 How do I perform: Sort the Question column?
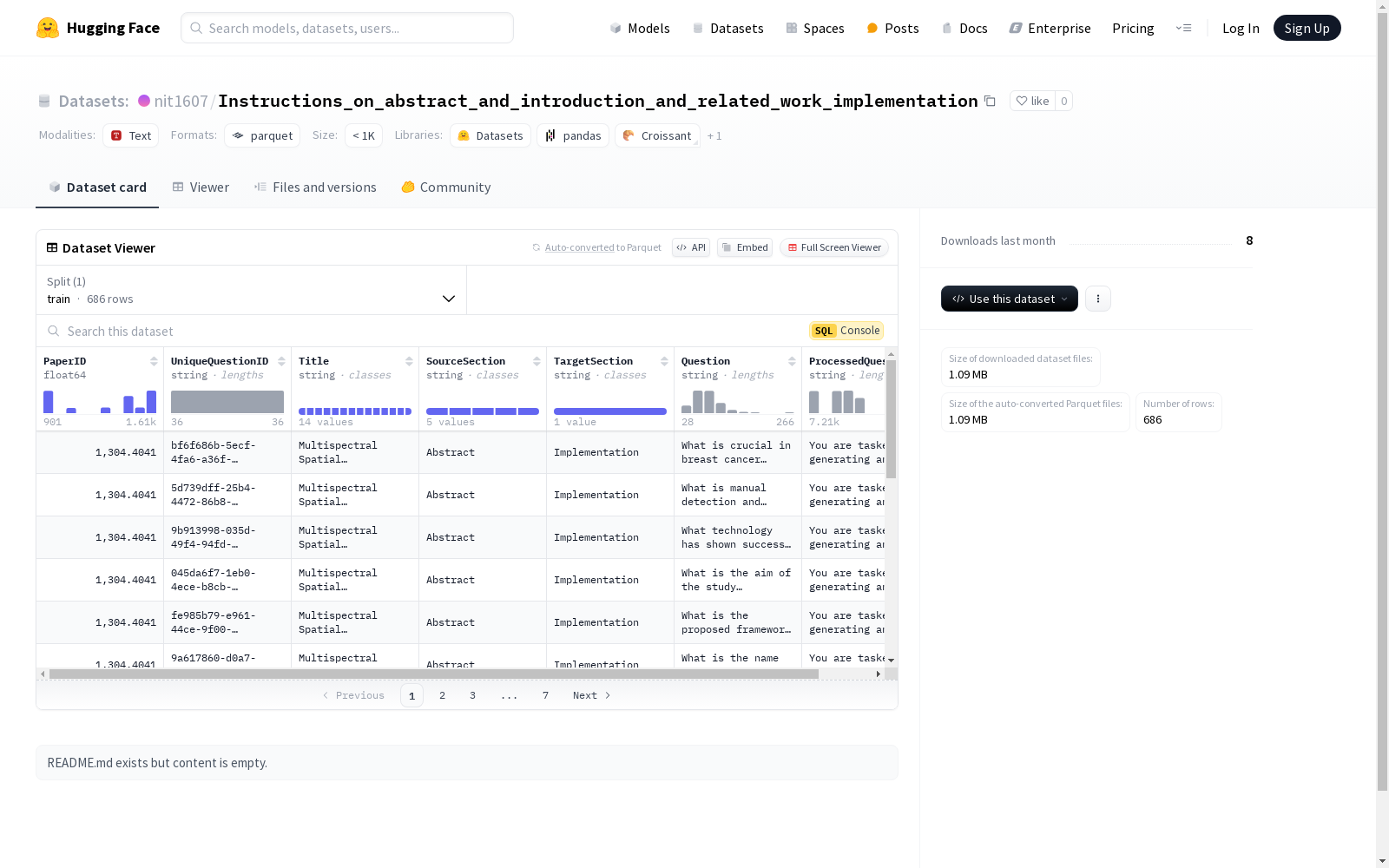[x=792, y=361]
